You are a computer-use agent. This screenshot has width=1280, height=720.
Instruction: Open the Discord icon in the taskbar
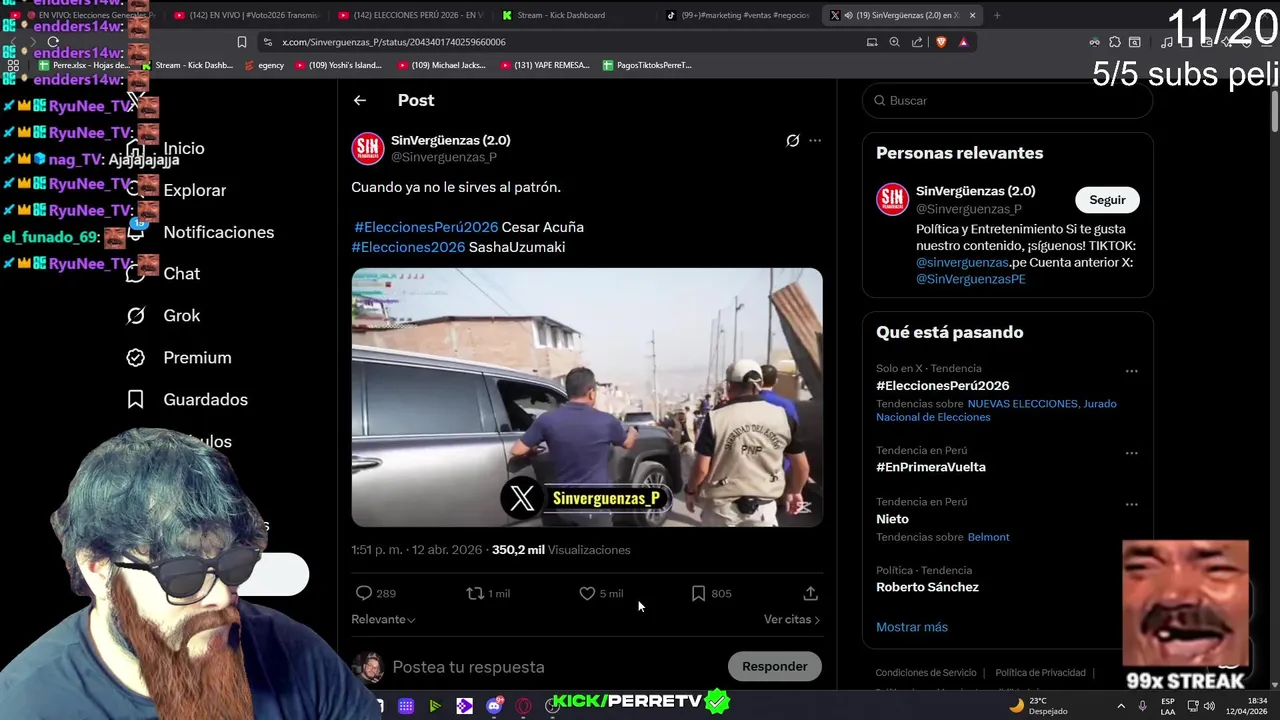click(x=494, y=706)
